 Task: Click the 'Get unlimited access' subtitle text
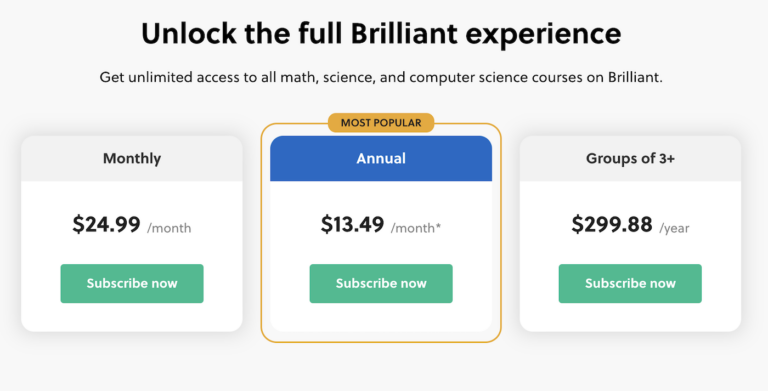click(x=381, y=77)
